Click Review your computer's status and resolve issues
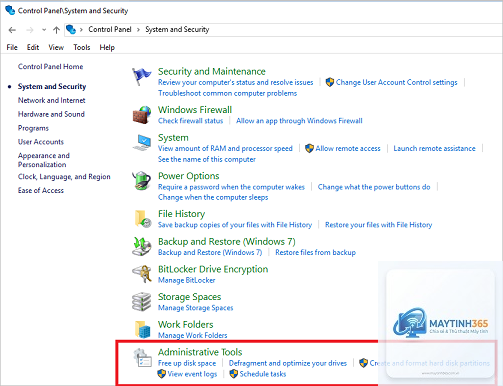The width and height of the screenshot is (503, 386). (236, 82)
